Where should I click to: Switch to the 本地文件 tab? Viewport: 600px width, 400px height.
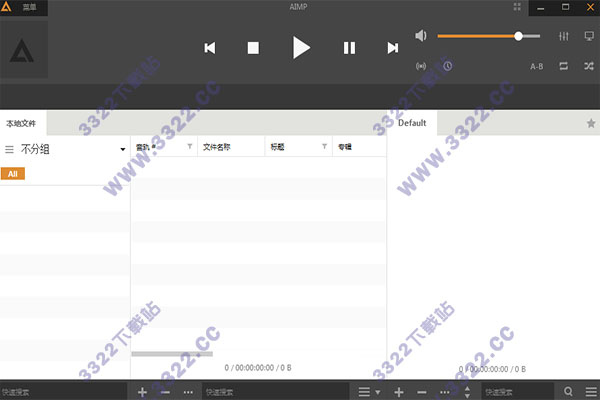pyautogui.click(x=21, y=123)
